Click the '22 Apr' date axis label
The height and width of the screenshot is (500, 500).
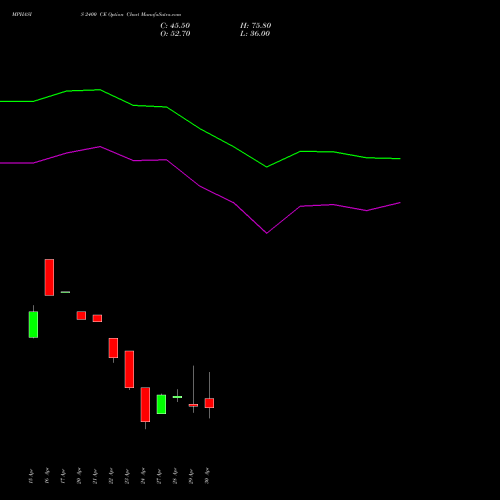111,476
